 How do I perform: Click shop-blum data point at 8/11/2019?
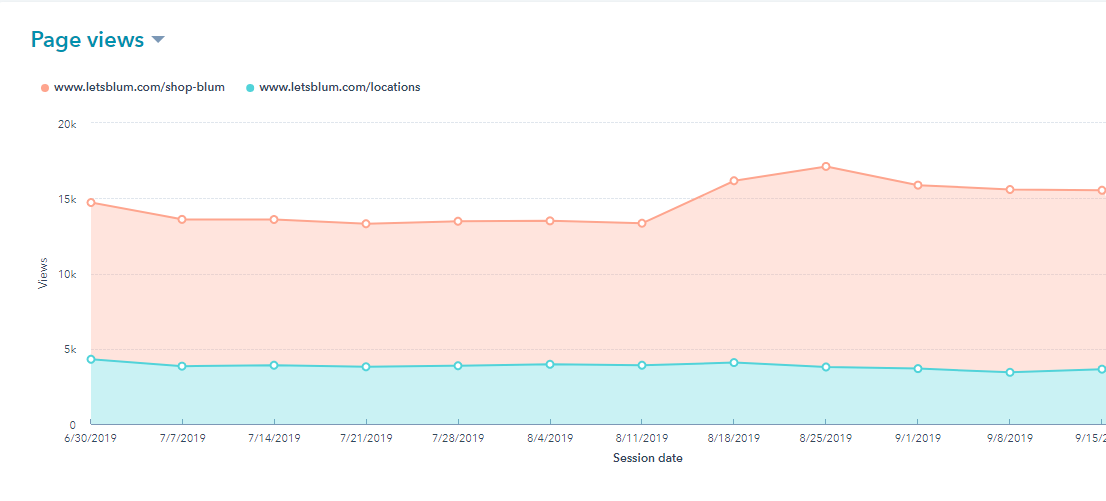click(x=641, y=223)
